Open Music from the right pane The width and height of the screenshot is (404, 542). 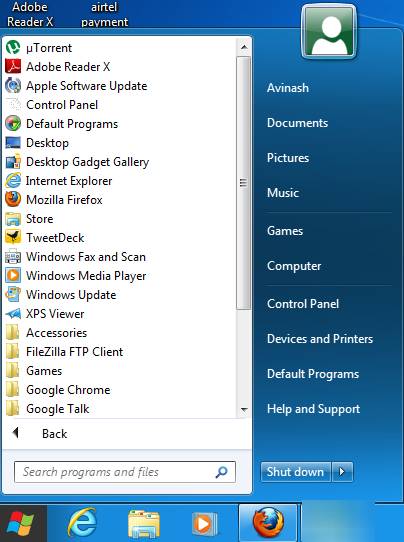click(x=283, y=193)
